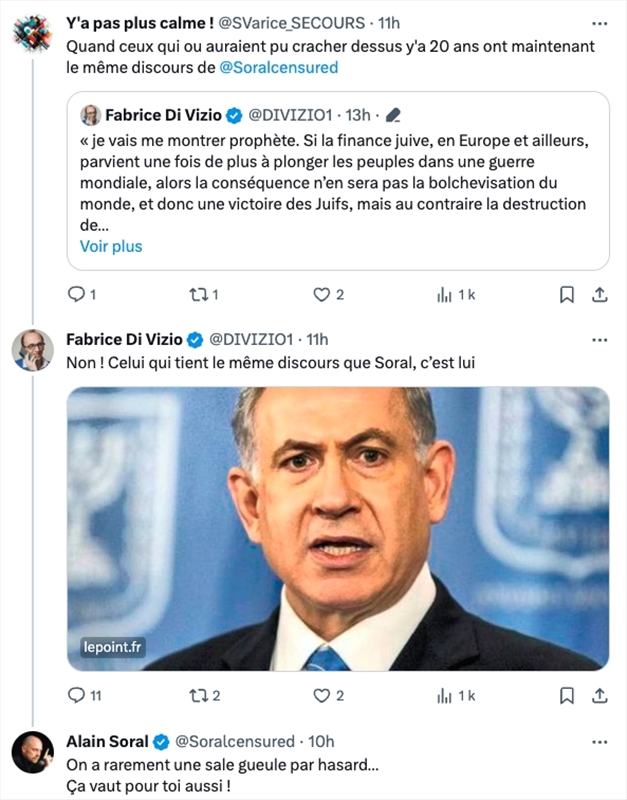627x800 pixels.
Task: Open the lepoint.fr article image
Action: coord(338,528)
